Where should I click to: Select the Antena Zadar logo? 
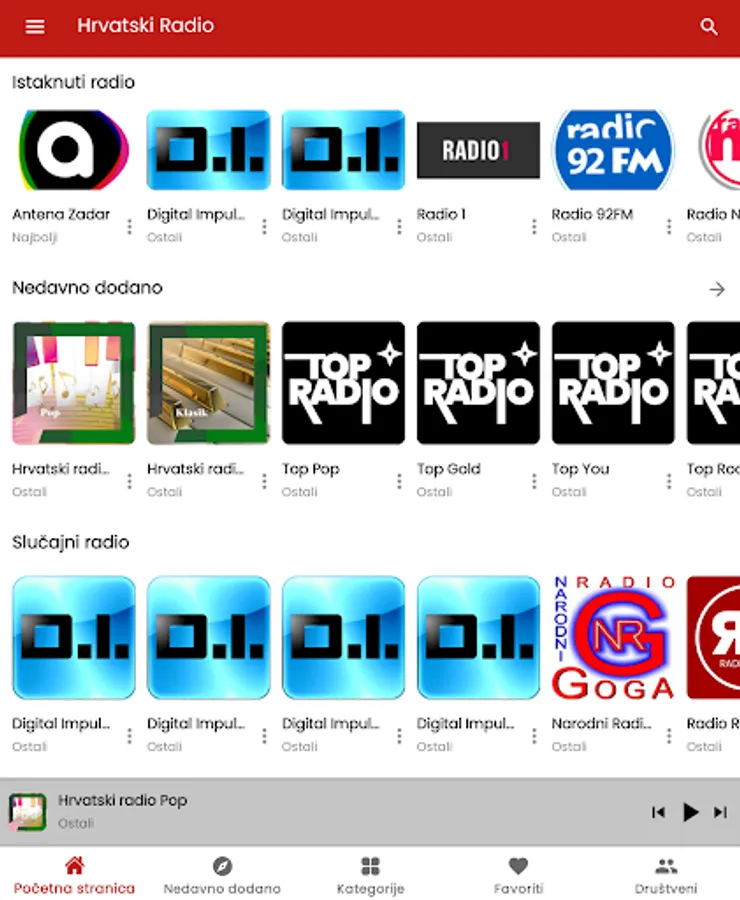pyautogui.click(x=73, y=150)
